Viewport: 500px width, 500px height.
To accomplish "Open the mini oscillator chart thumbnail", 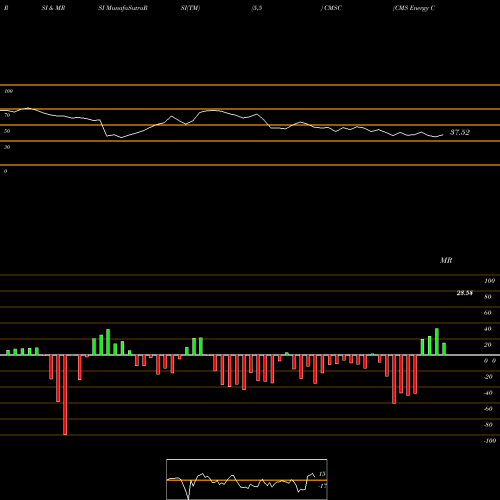I will point(247,479).
